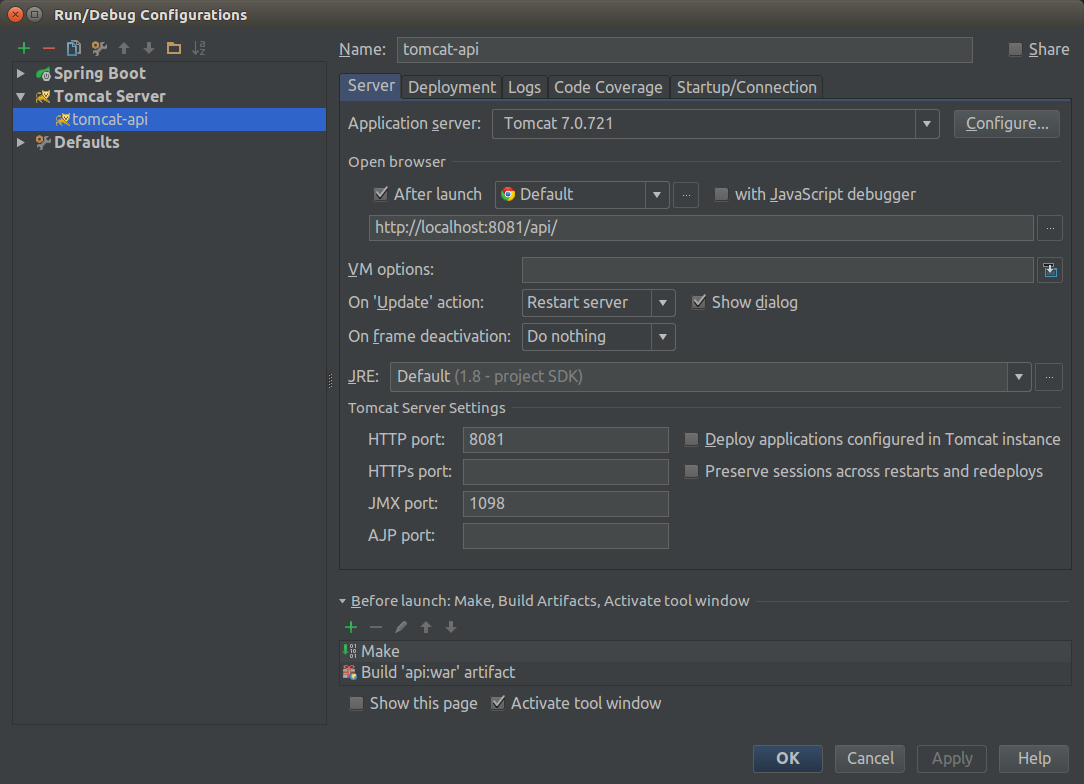
Task: Select the Make task row
Action: click(705, 651)
